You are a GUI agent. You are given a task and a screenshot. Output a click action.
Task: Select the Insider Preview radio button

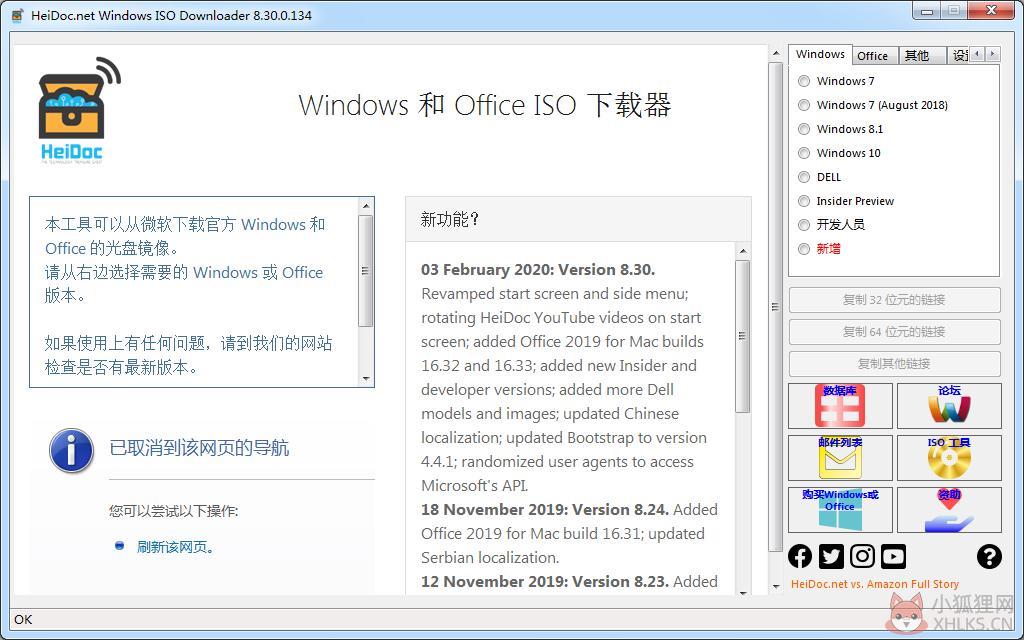coord(804,201)
